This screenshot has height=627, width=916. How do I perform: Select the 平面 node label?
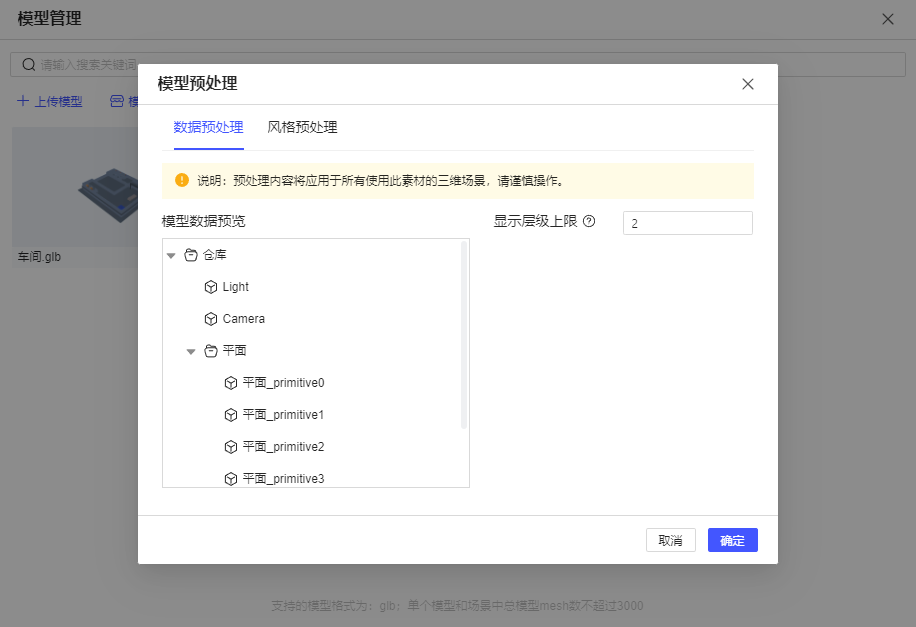234,351
